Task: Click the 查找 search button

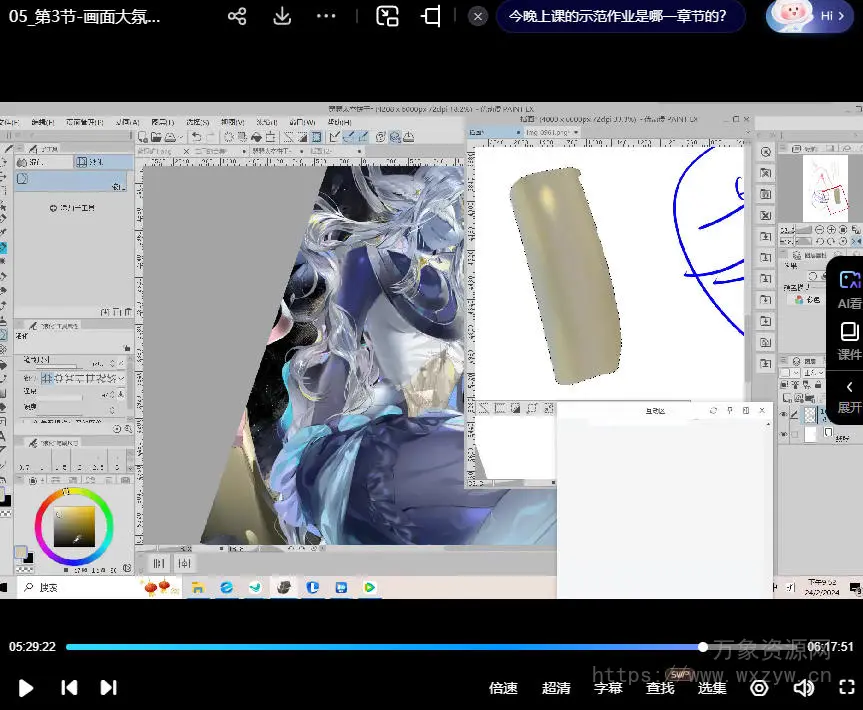Action: (x=660, y=688)
